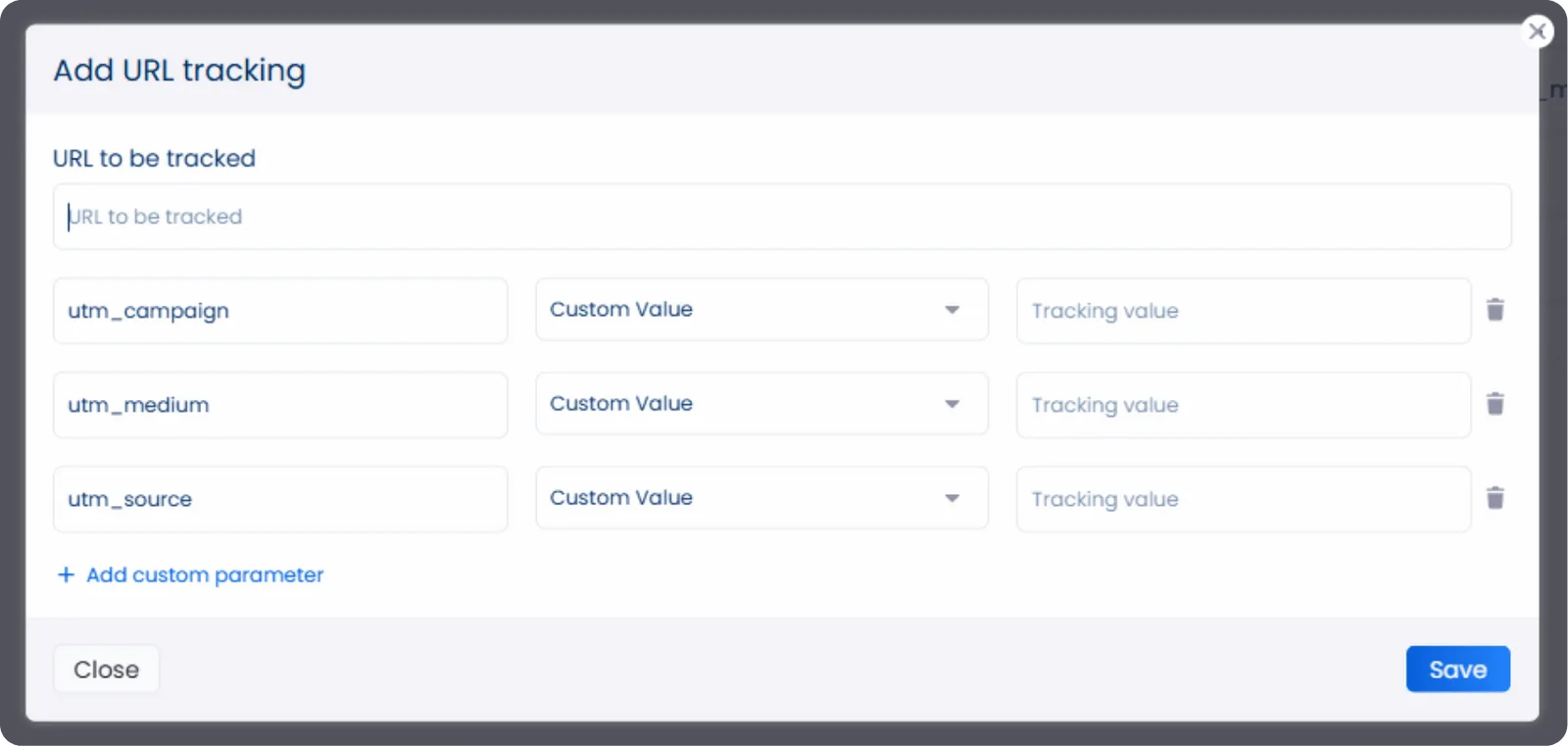
Task: Focus the URL to be tracked field
Action: pos(781,217)
